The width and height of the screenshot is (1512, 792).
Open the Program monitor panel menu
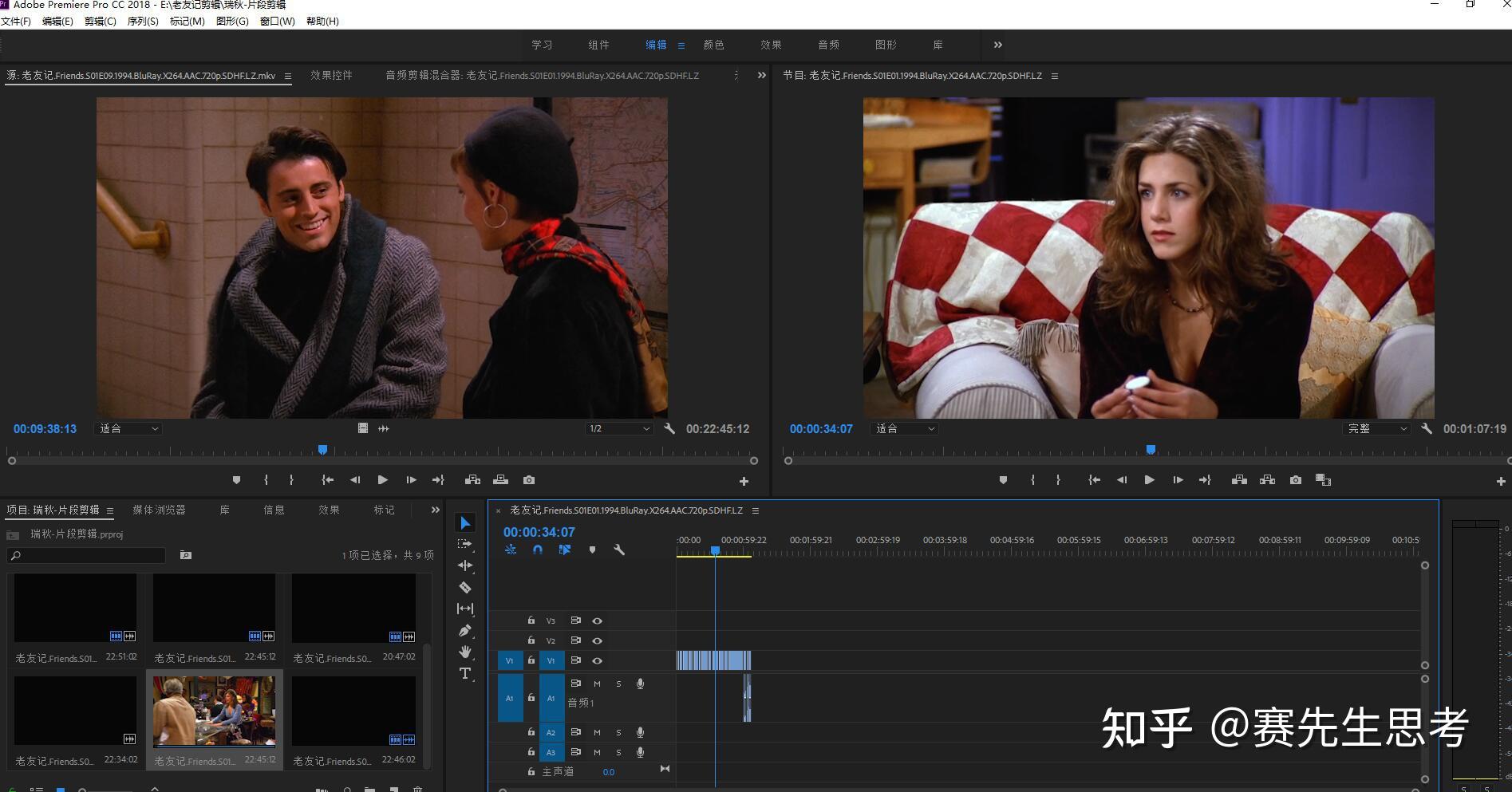point(1055,76)
